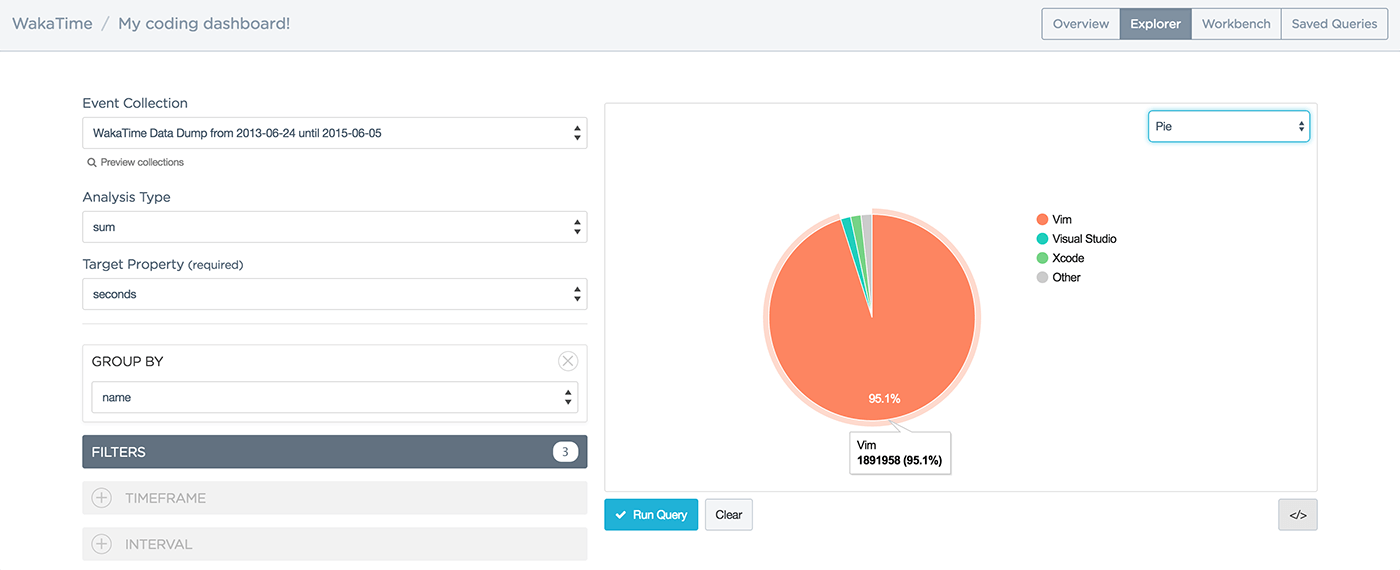Click the Event Collection field label
The width and height of the screenshot is (1400, 570).
(135, 103)
